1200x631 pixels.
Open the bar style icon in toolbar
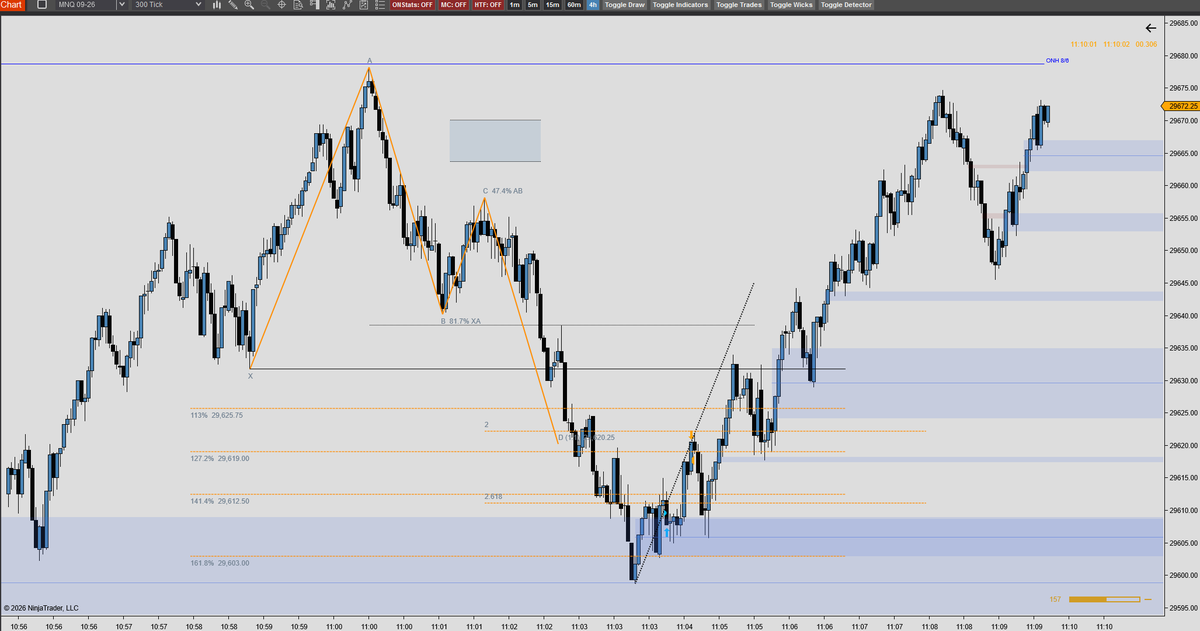tap(216, 5)
